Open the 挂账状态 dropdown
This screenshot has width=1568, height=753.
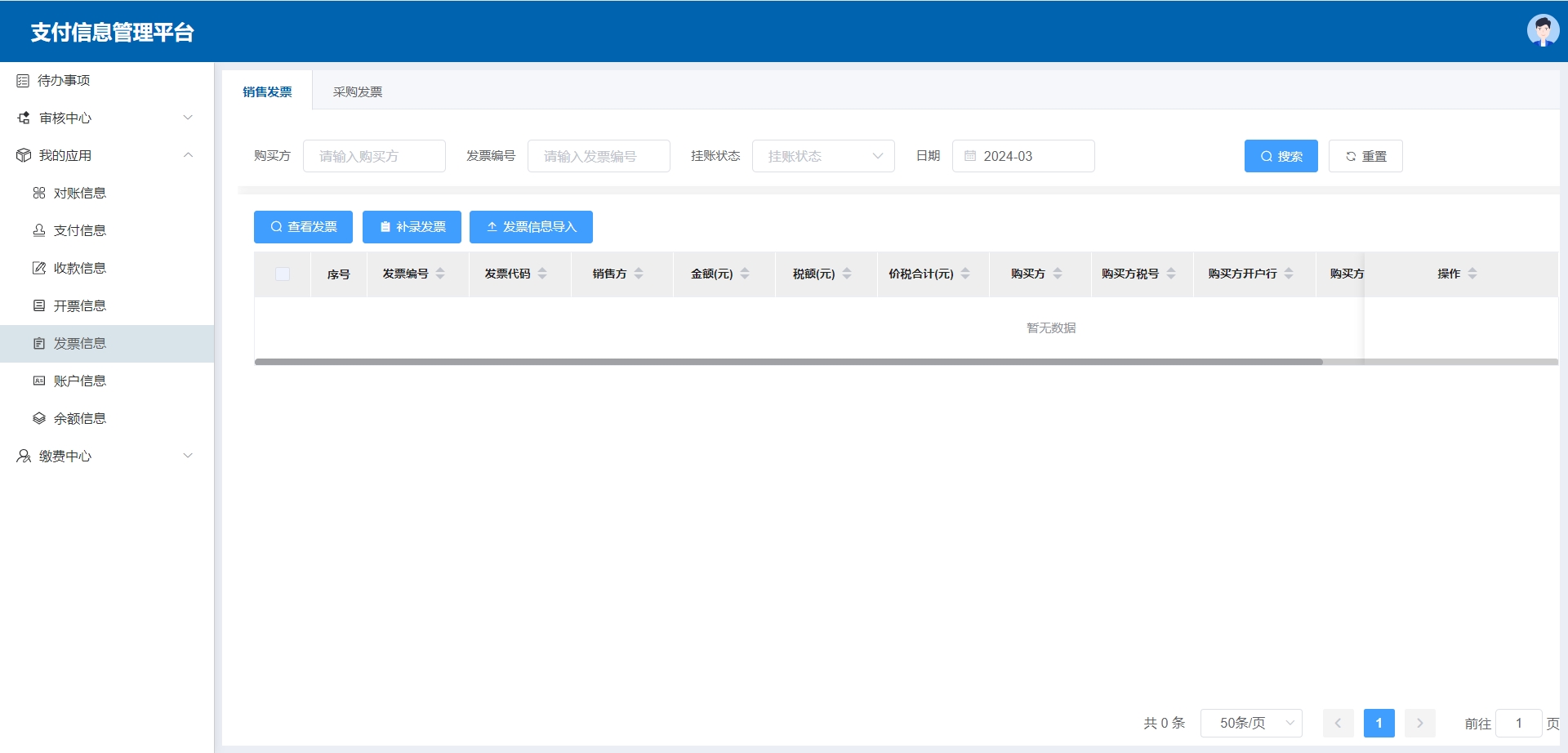pos(822,157)
